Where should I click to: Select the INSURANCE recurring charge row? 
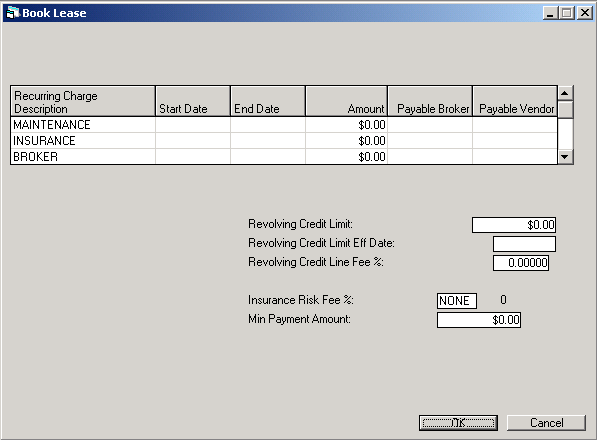tap(284, 141)
